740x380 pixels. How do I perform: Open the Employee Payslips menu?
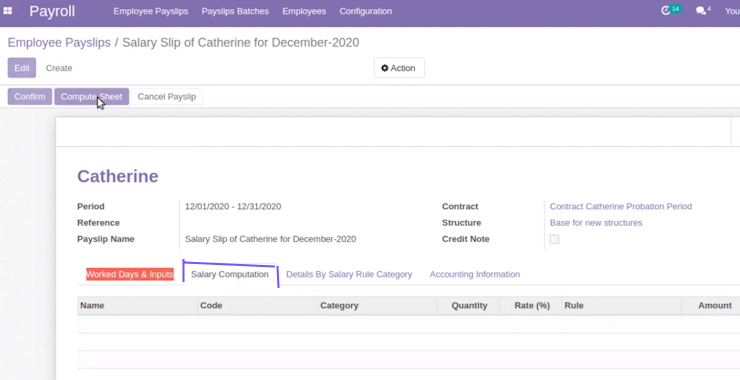pos(151,11)
